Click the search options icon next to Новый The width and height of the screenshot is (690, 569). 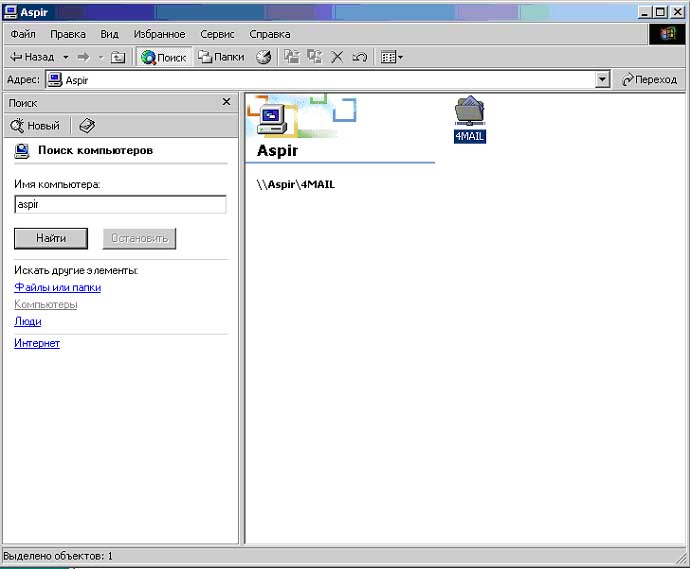(87, 126)
